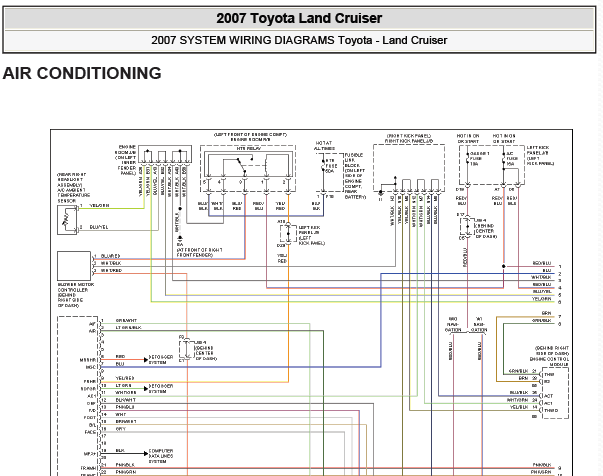Screen dimensions: 603x476
Task: Click the 'LT GRN/BLK' wire label at pin 2
Action: [128, 328]
